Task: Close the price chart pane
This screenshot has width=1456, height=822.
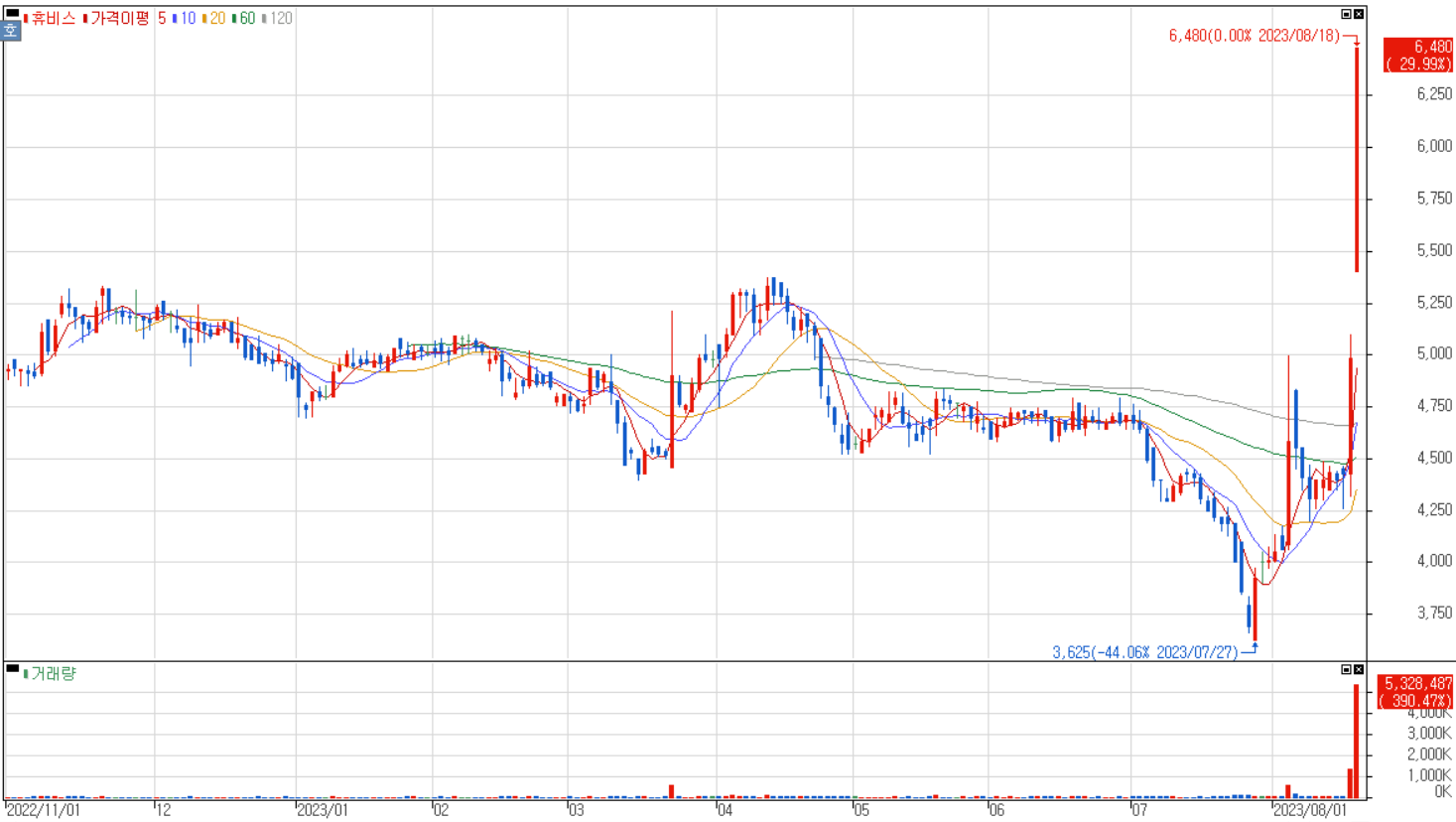Action: point(1359,14)
